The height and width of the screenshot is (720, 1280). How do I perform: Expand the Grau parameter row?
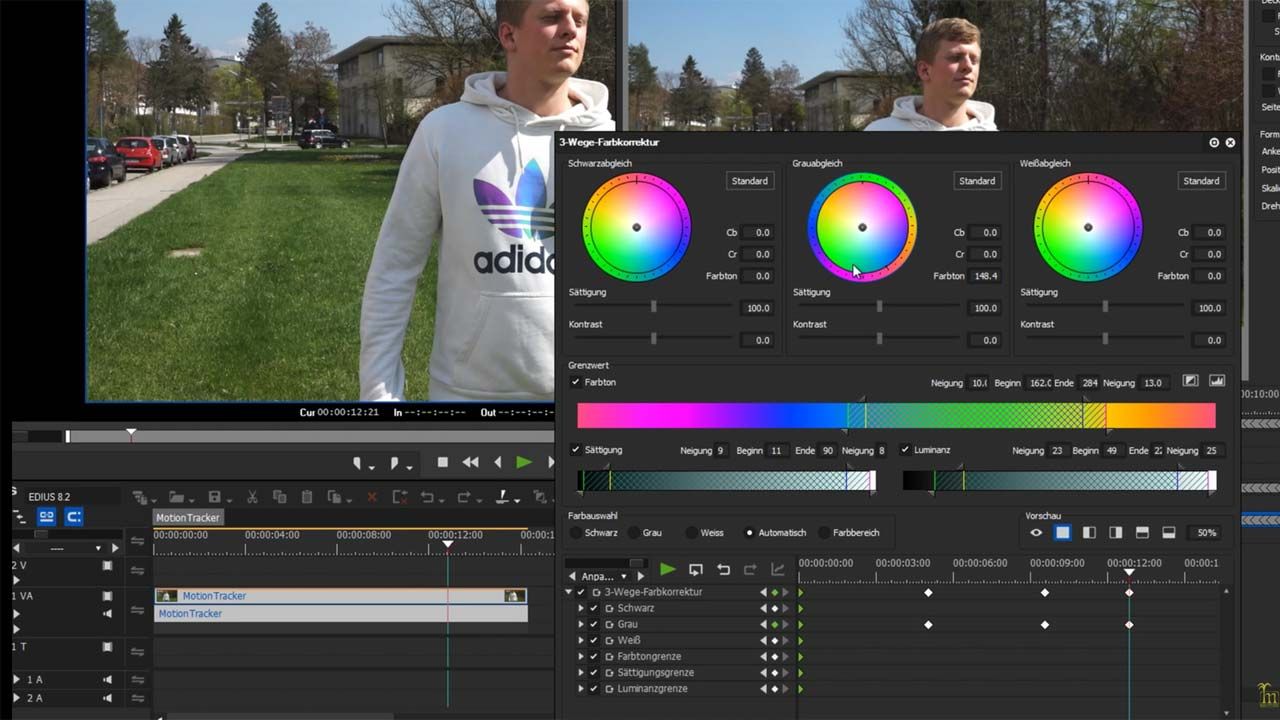point(581,624)
